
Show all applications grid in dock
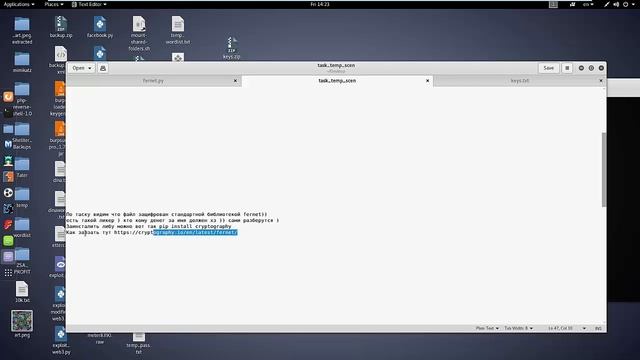(x=8, y=273)
